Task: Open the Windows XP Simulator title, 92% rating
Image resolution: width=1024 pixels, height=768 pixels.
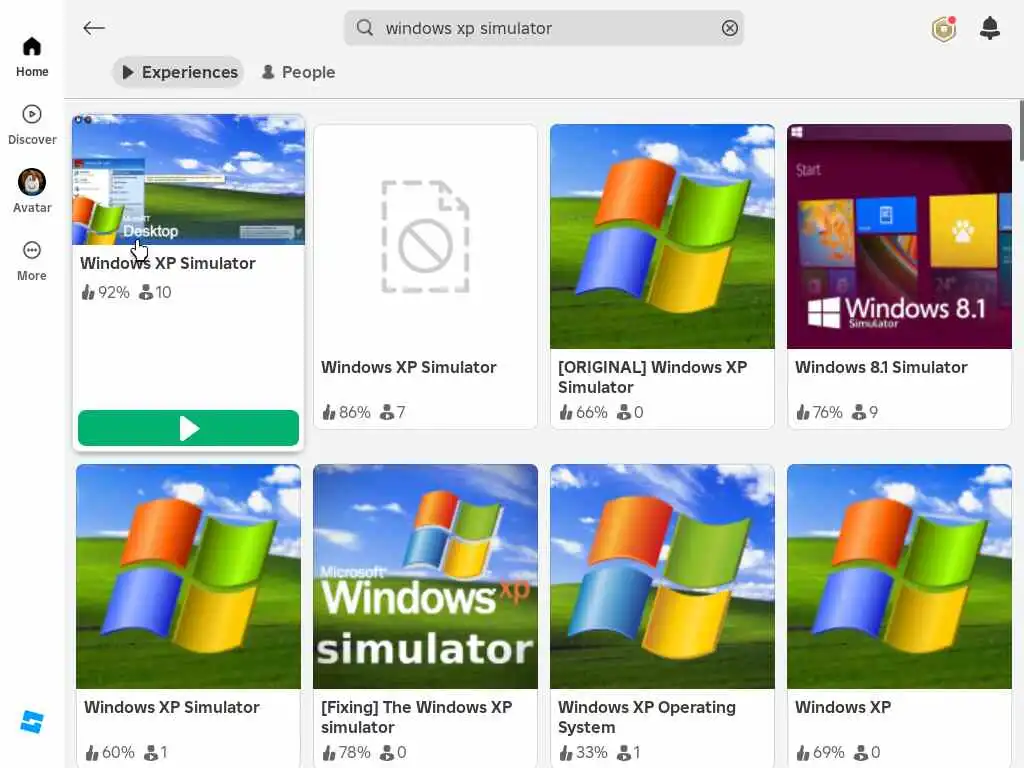Action: [168, 263]
